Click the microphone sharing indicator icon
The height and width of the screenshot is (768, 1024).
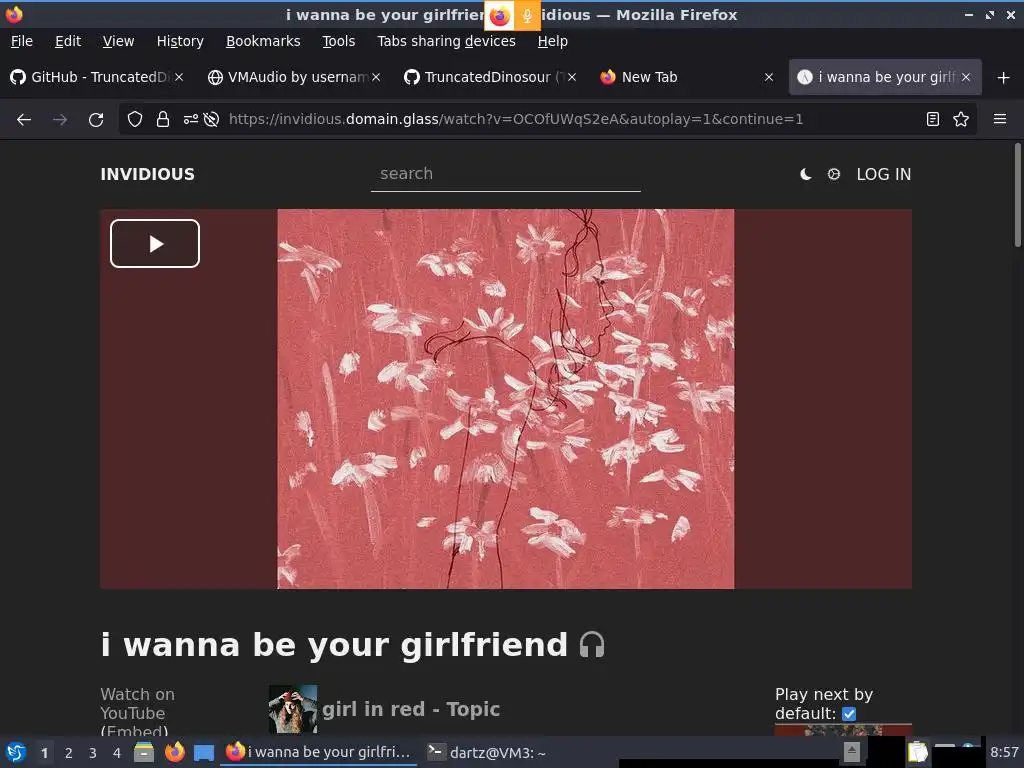click(527, 16)
